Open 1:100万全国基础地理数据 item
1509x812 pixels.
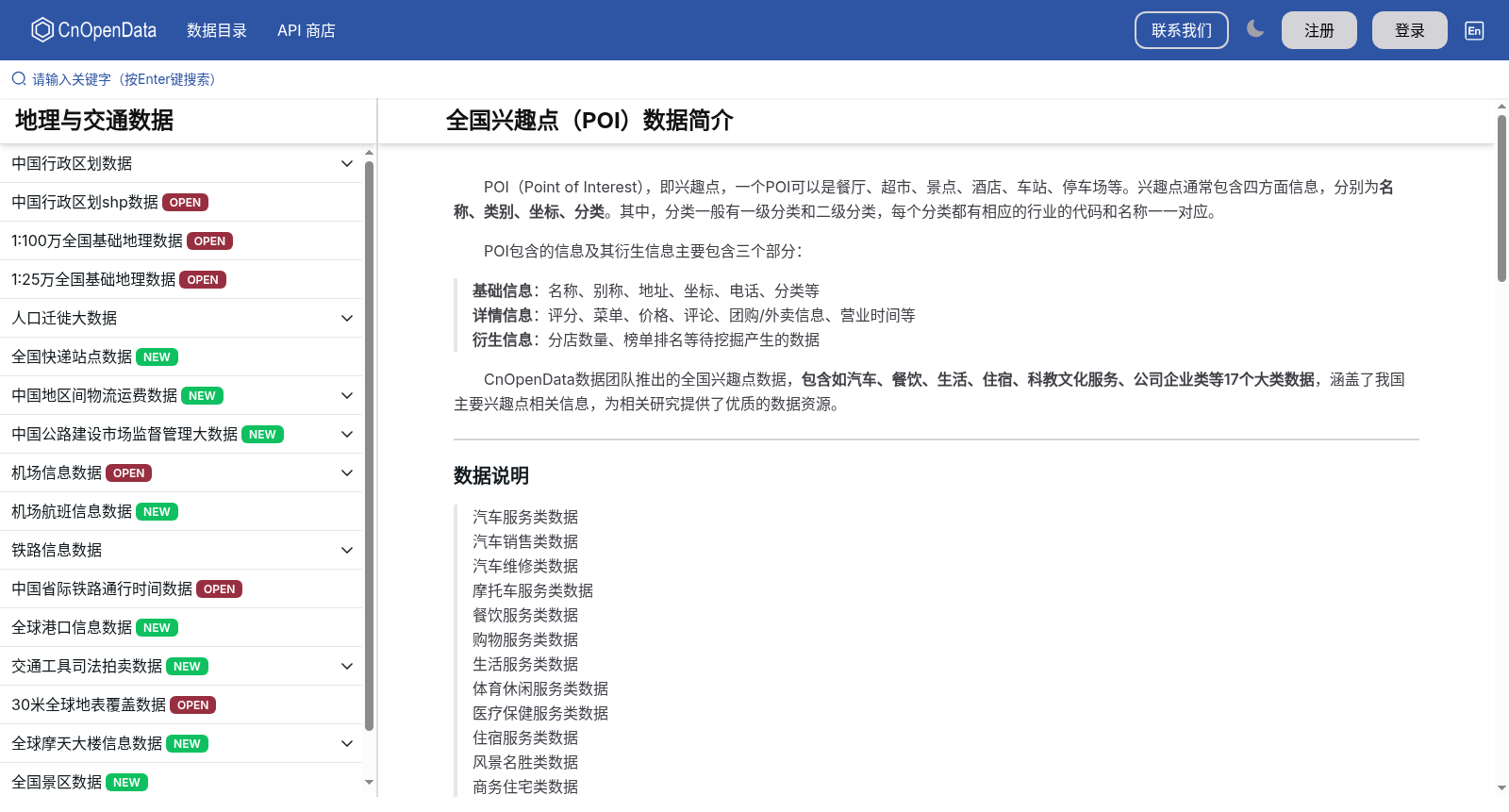181,240
